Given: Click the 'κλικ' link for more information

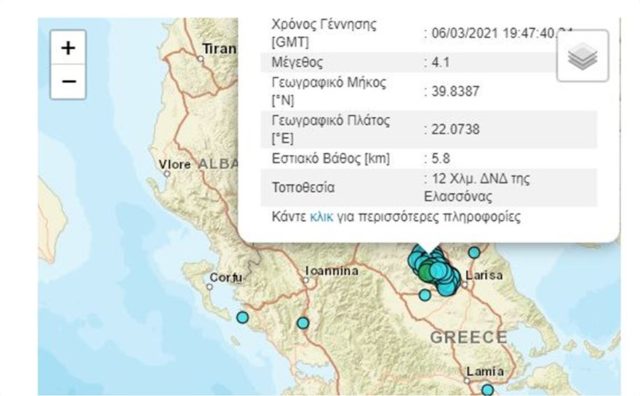Looking at the screenshot, I should [x=321, y=216].
